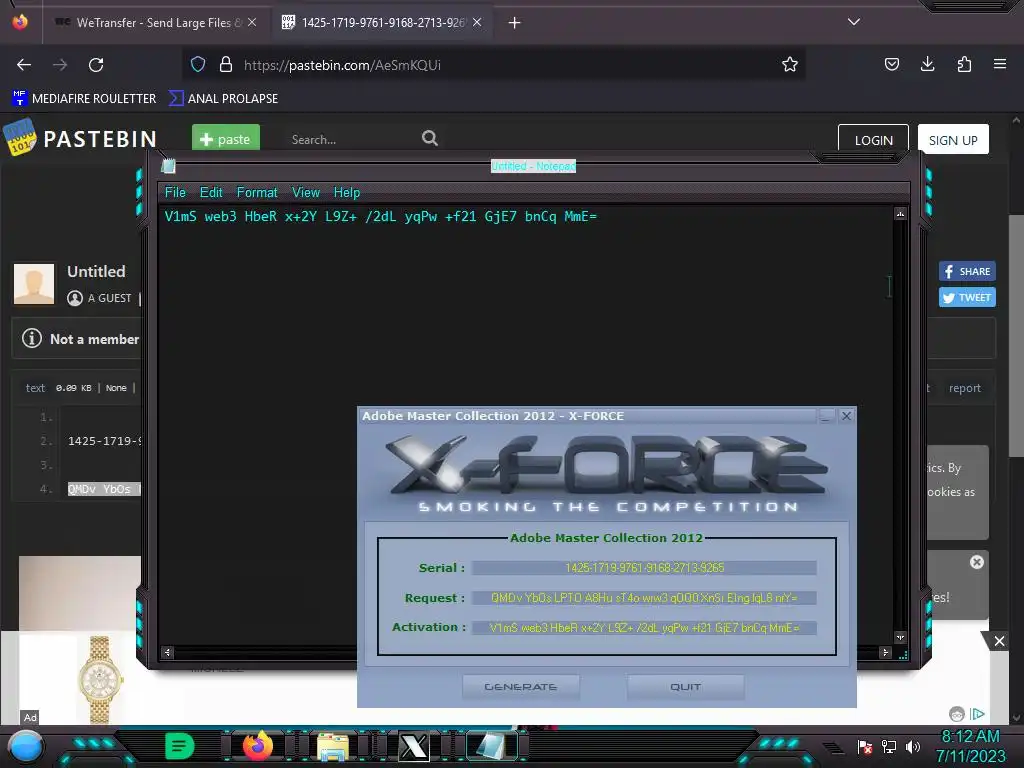Open Notepad Format menu
Viewport: 1024px width, 768px height.
[257, 193]
